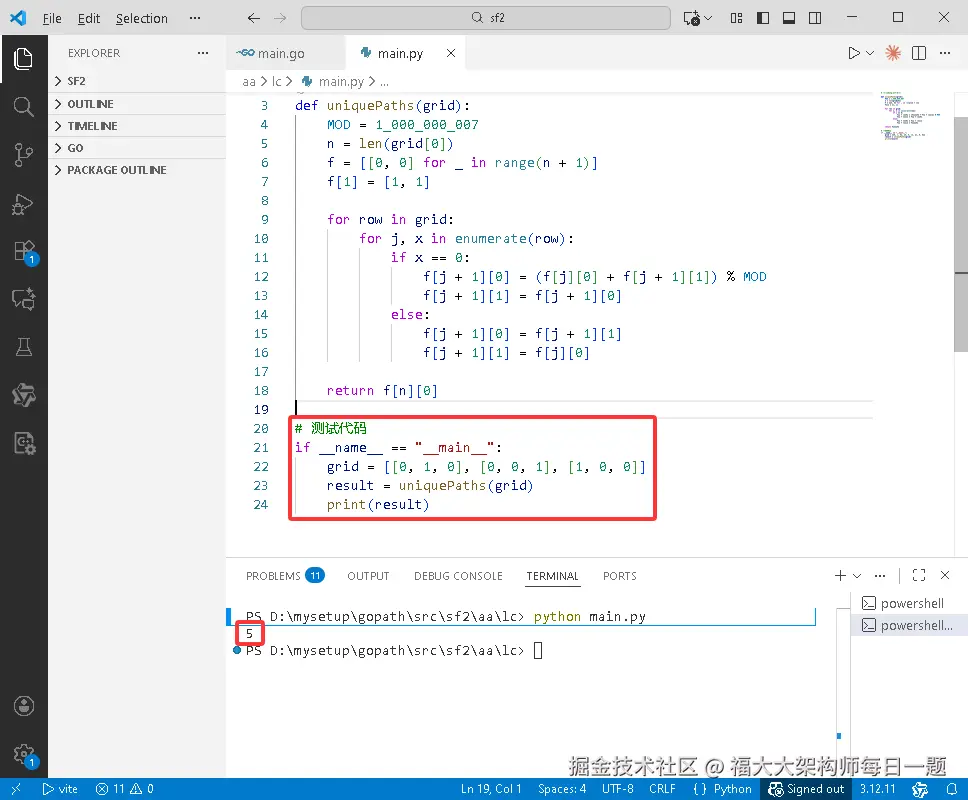Close the main.py editor tab
The height and width of the screenshot is (800, 968).
[451, 53]
